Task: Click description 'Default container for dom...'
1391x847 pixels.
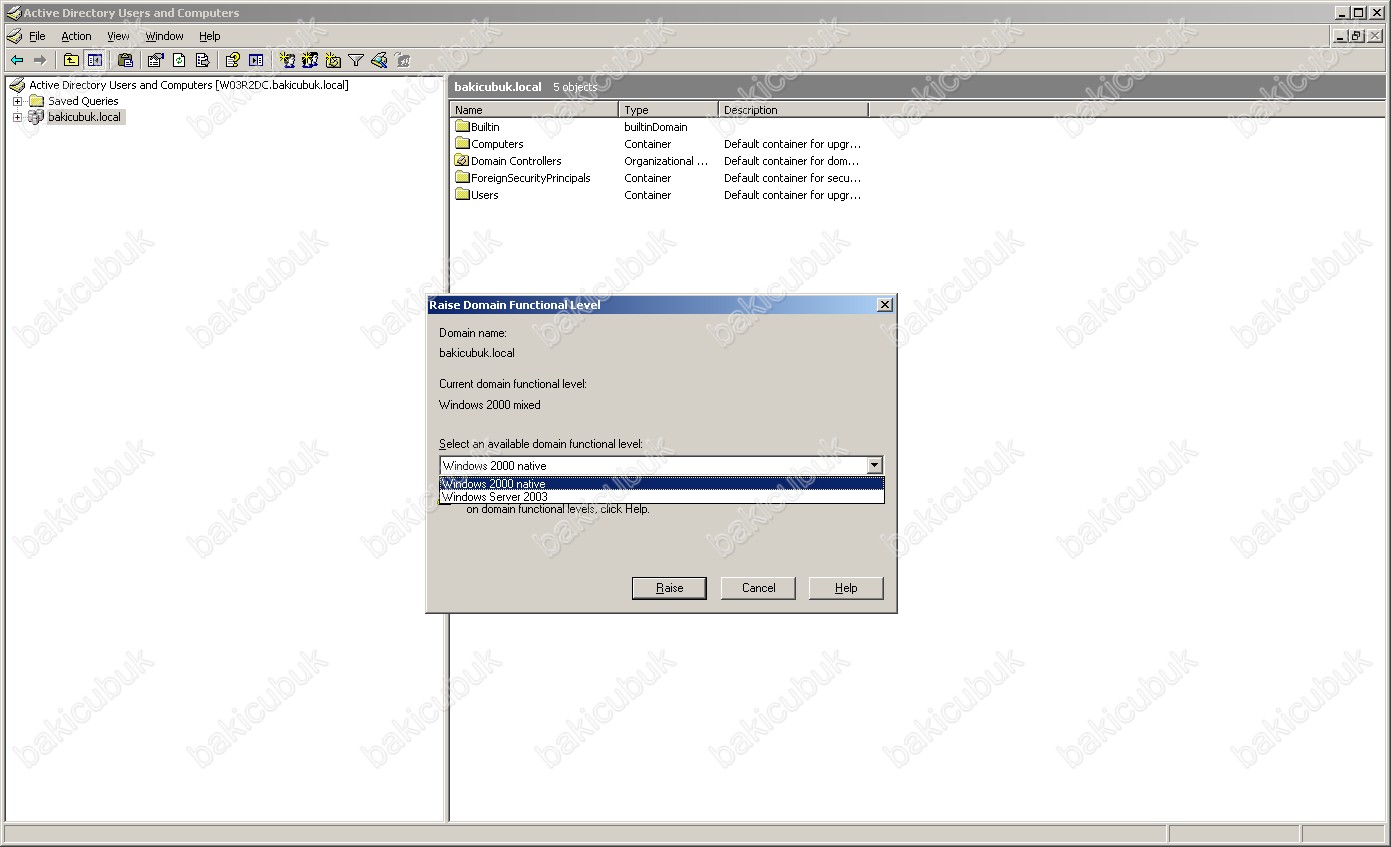Action: (792, 161)
